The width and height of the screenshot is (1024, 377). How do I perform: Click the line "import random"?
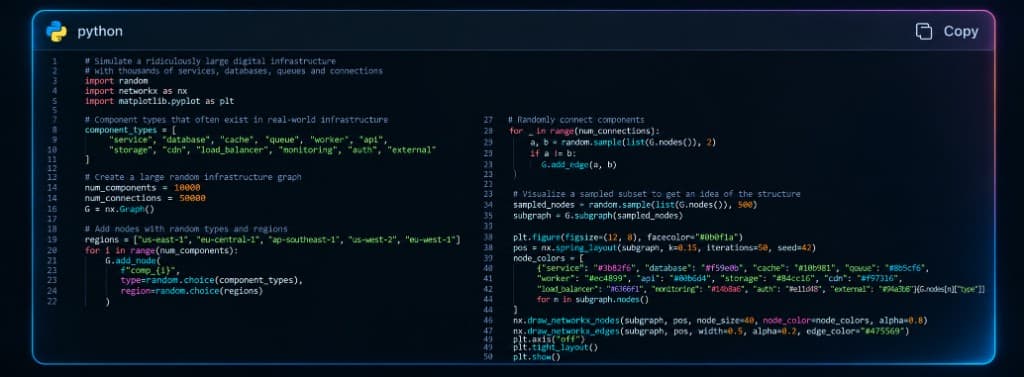116,81
